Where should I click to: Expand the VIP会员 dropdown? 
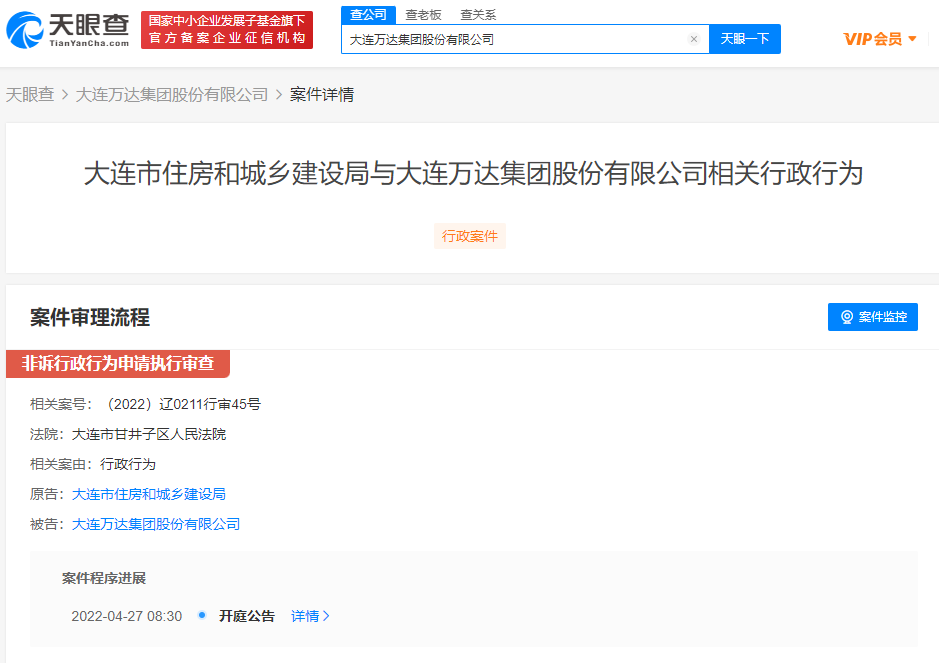(x=880, y=39)
